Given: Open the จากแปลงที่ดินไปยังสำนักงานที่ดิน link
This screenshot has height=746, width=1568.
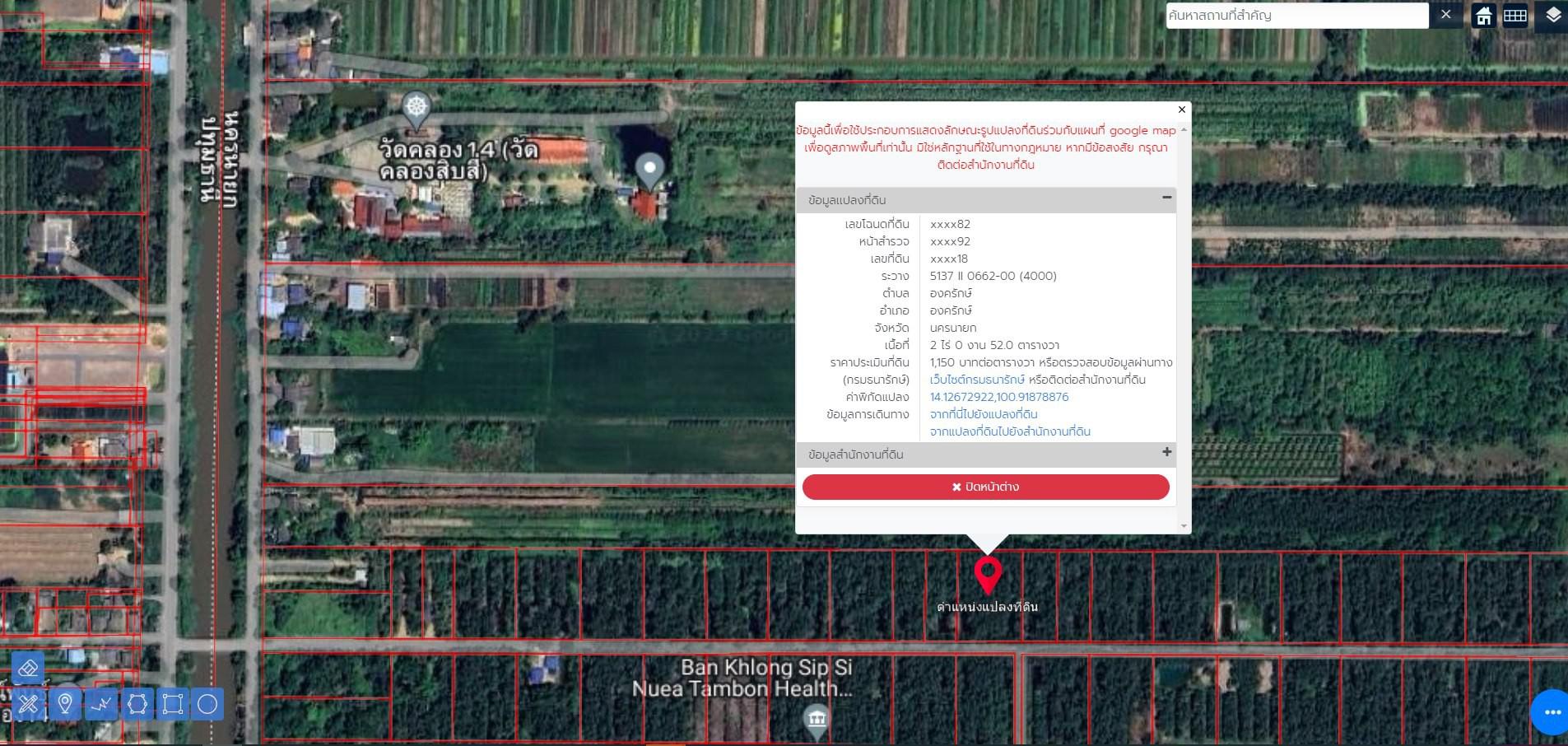Looking at the screenshot, I should pos(1010,431).
